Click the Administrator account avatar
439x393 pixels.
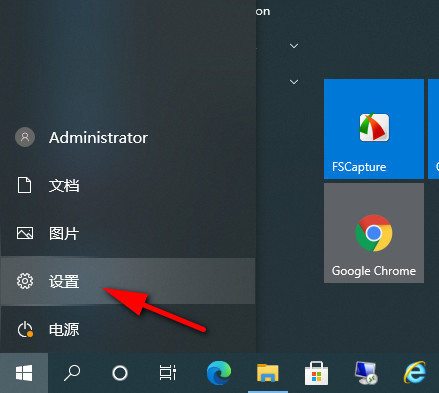pyautogui.click(x=25, y=137)
